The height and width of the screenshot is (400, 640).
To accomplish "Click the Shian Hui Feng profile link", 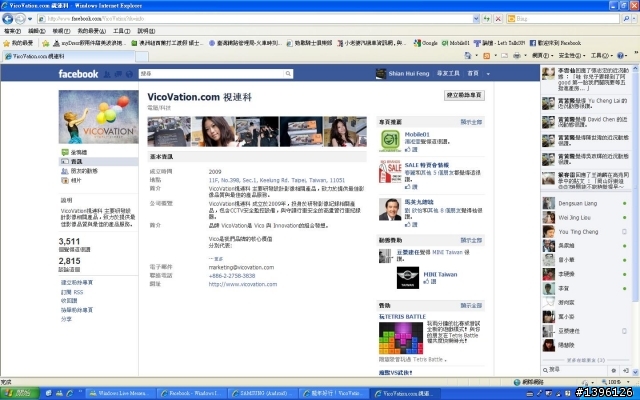I will [x=409, y=74].
